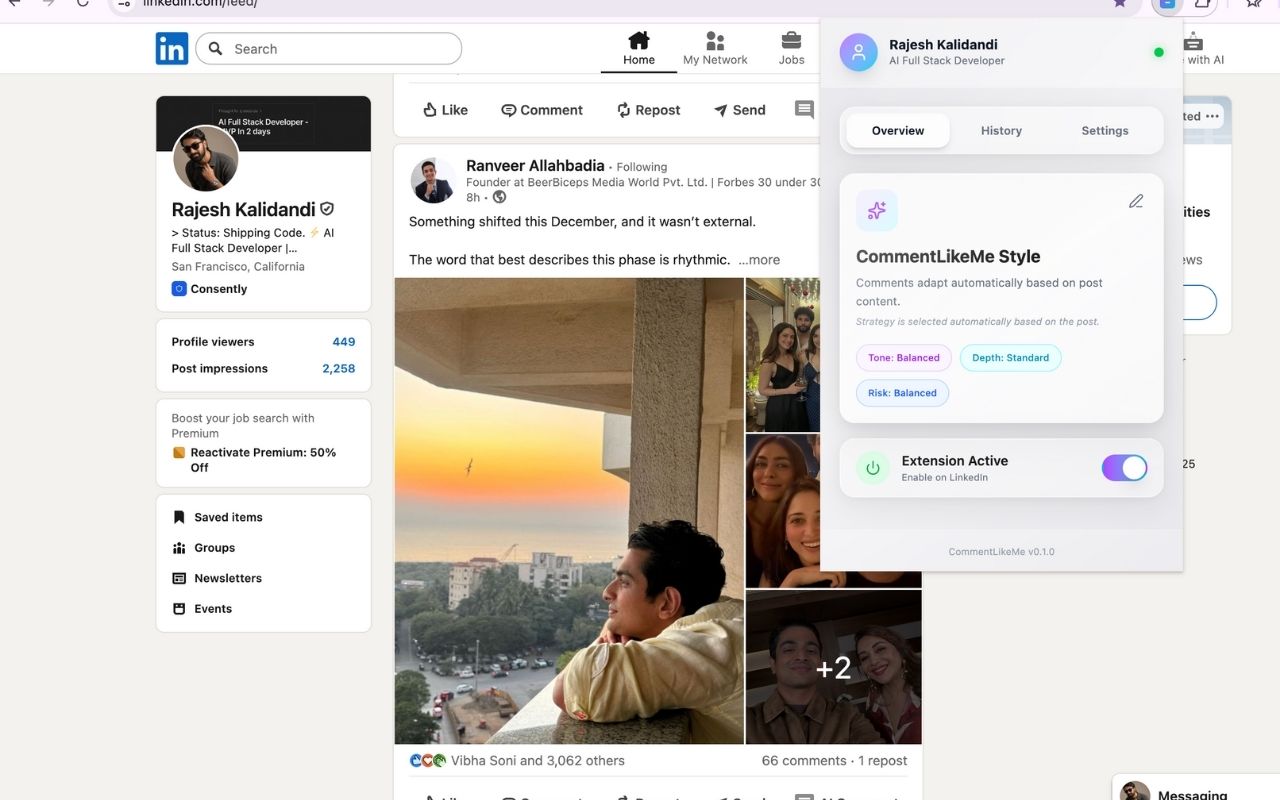
Task: Open My Network icon
Action: (x=715, y=41)
